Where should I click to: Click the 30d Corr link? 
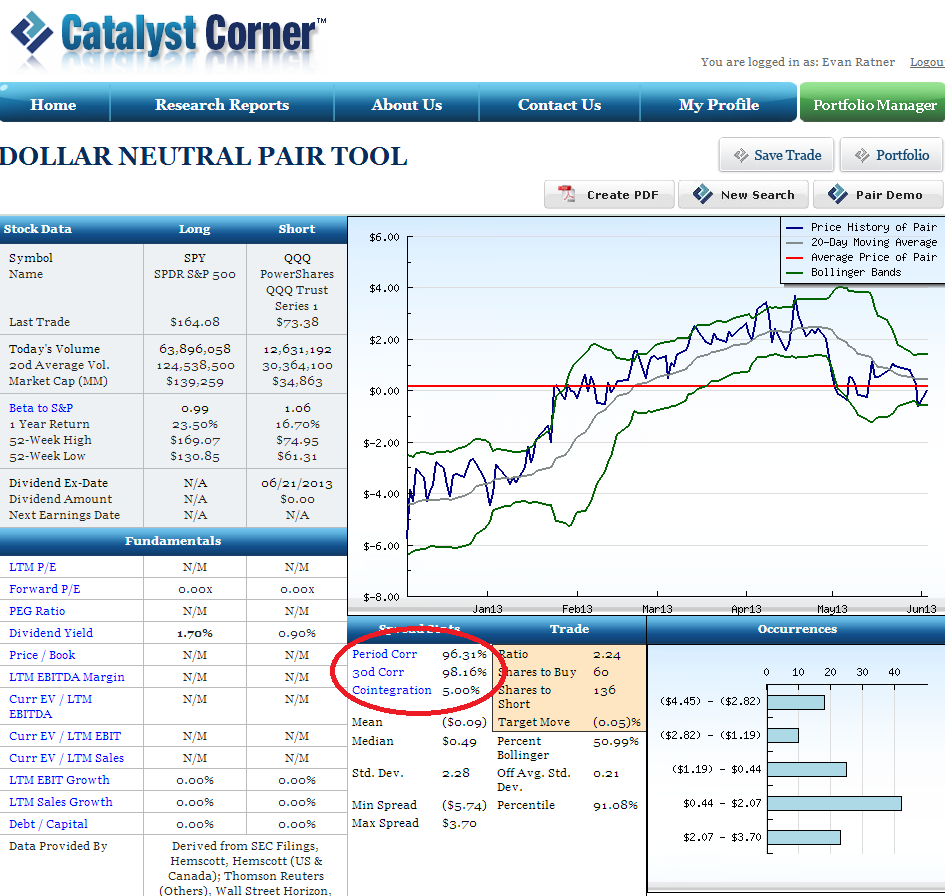coord(378,672)
